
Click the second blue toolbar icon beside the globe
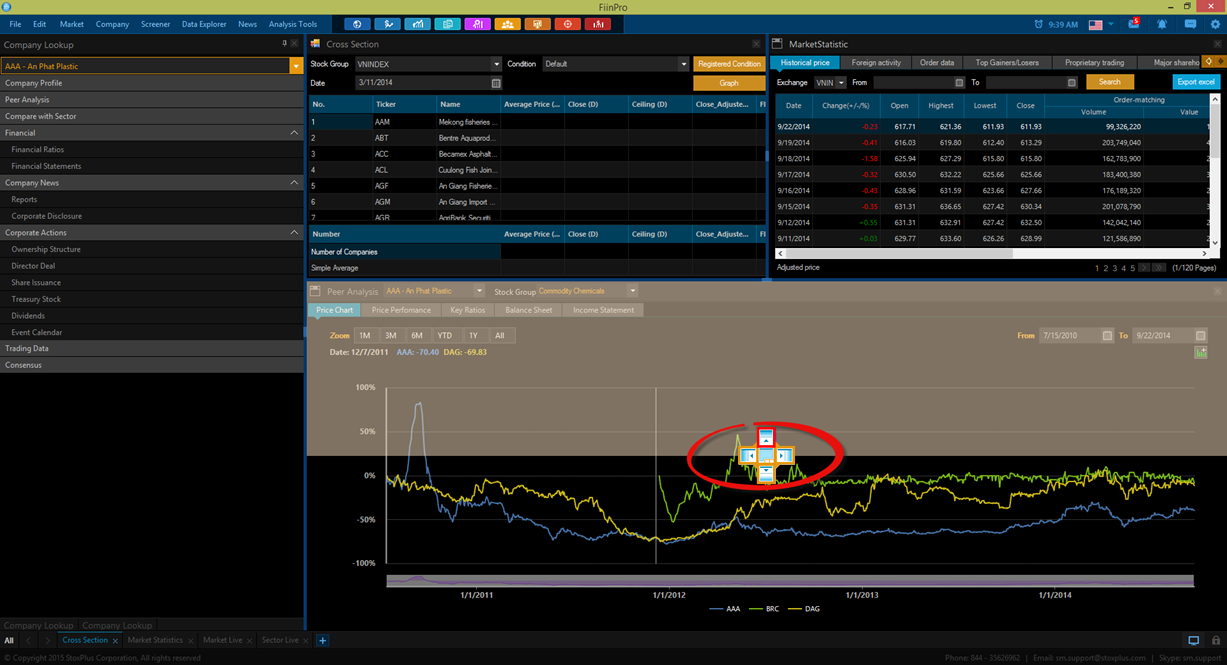coord(388,23)
